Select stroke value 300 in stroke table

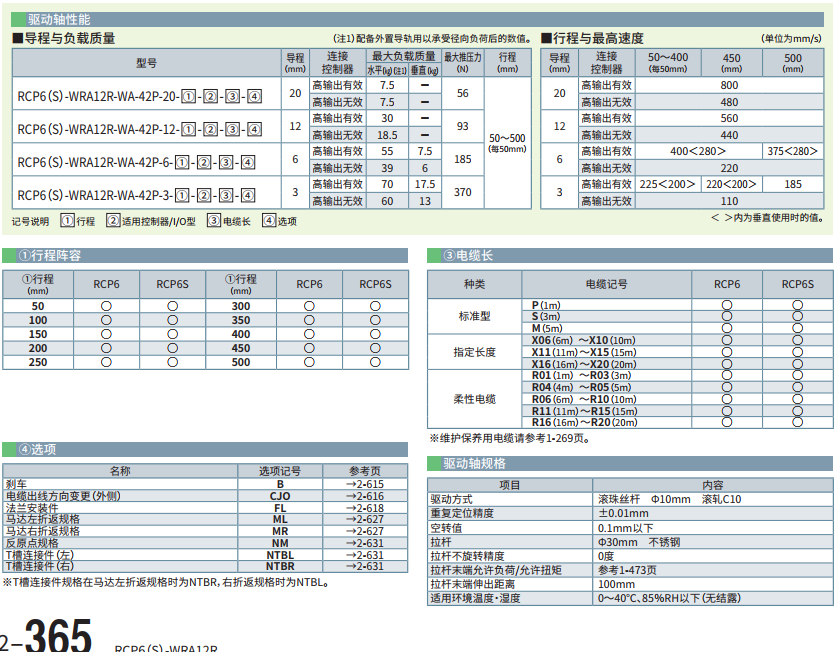point(241,307)
